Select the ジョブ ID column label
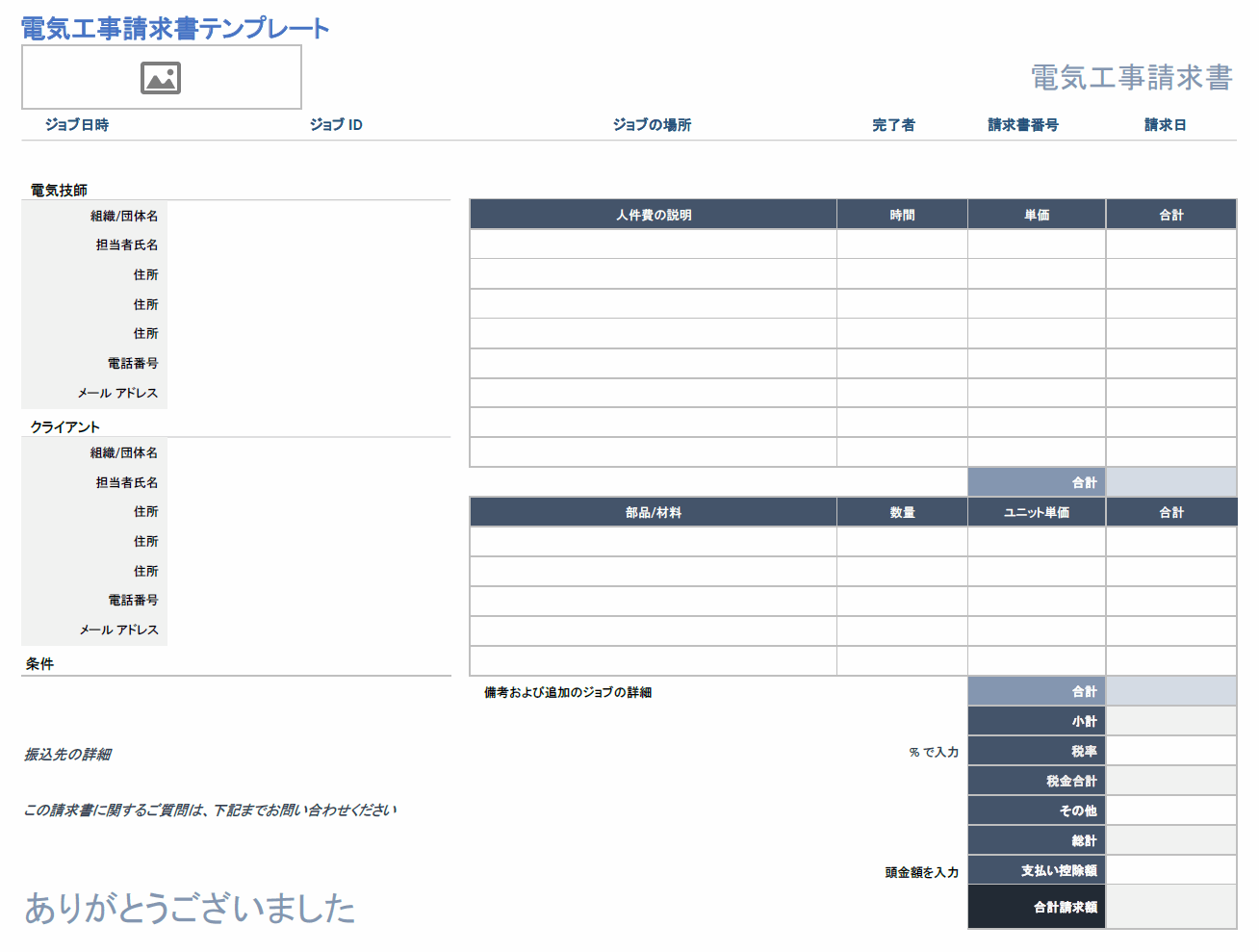Image resolution: width=1259 pixels, height=952 pixels. 336,125
